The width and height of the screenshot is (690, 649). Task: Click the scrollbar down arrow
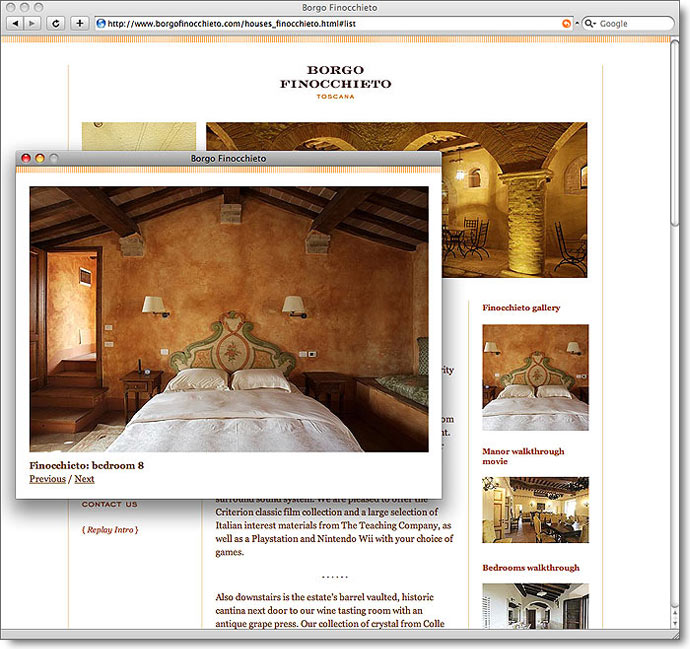675,623
